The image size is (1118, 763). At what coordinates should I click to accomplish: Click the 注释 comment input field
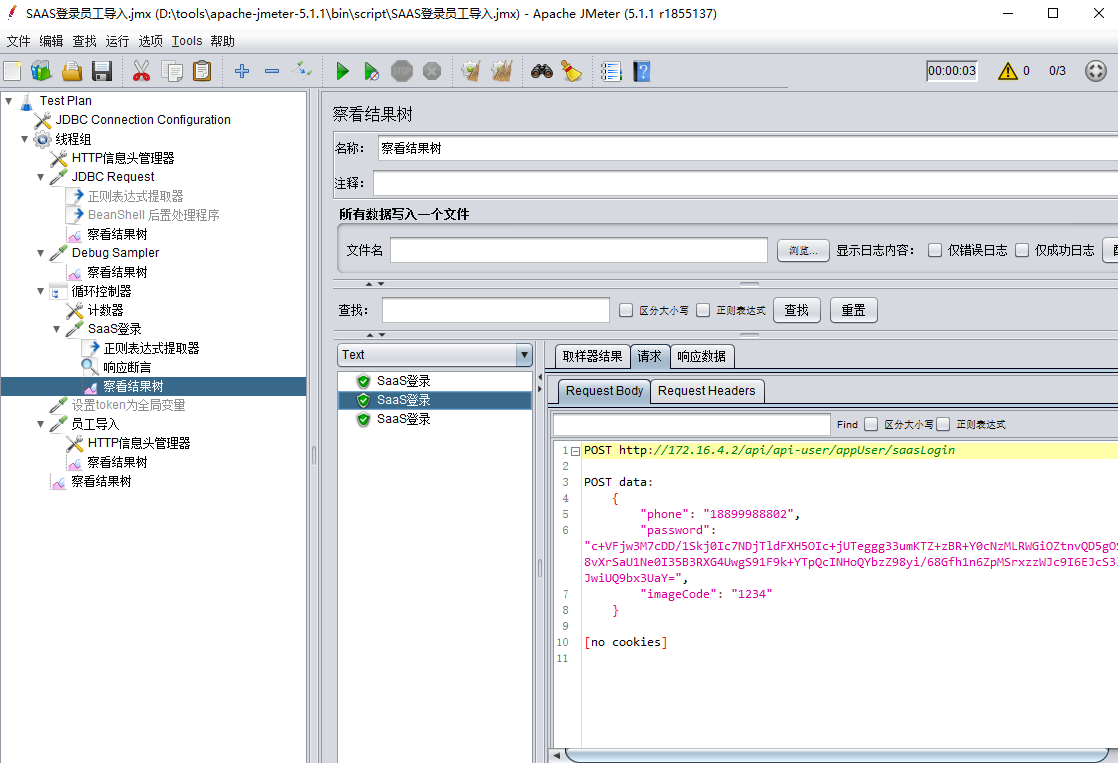click(745, 183)
